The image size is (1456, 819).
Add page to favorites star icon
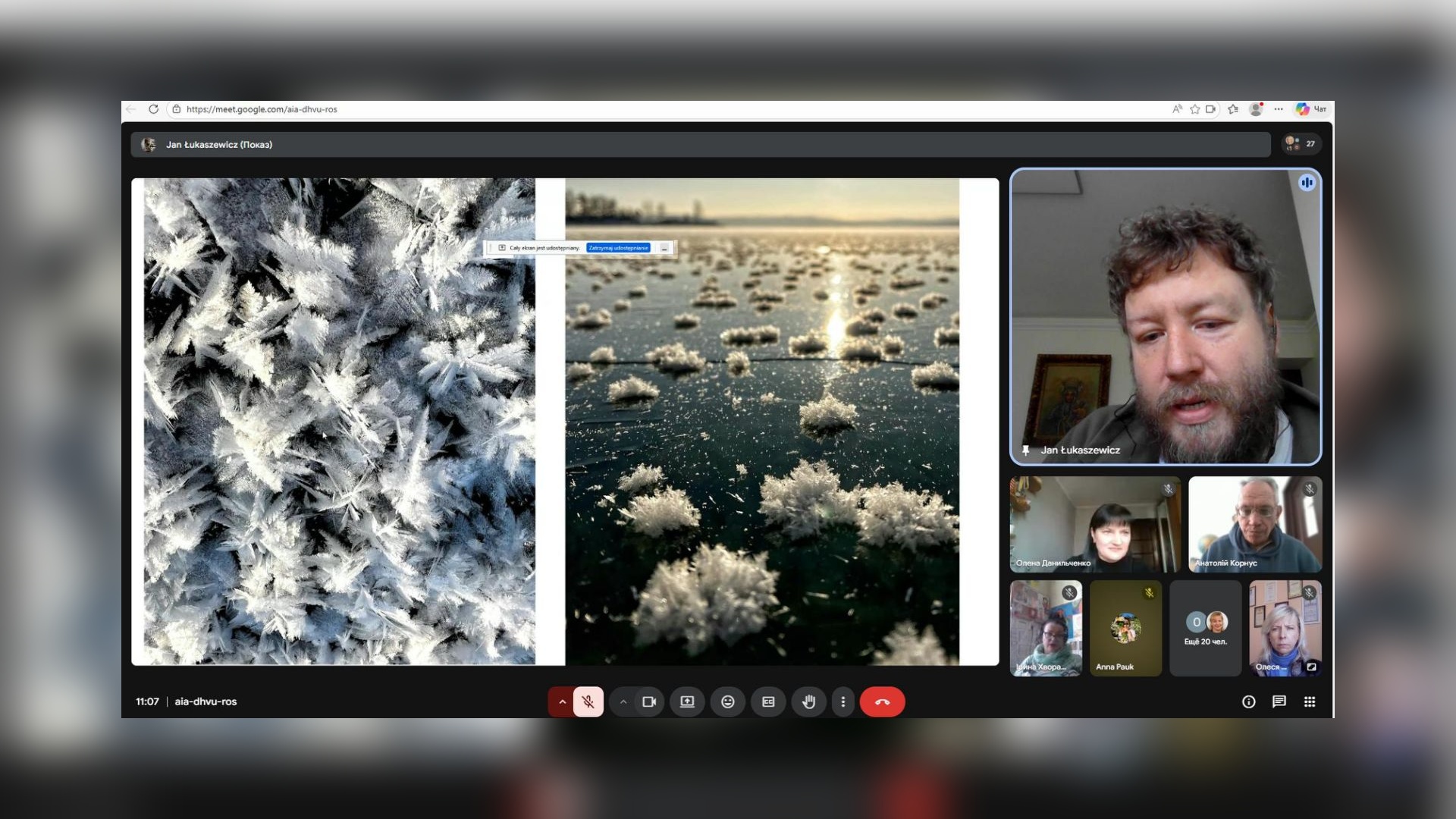(1195, 109)
